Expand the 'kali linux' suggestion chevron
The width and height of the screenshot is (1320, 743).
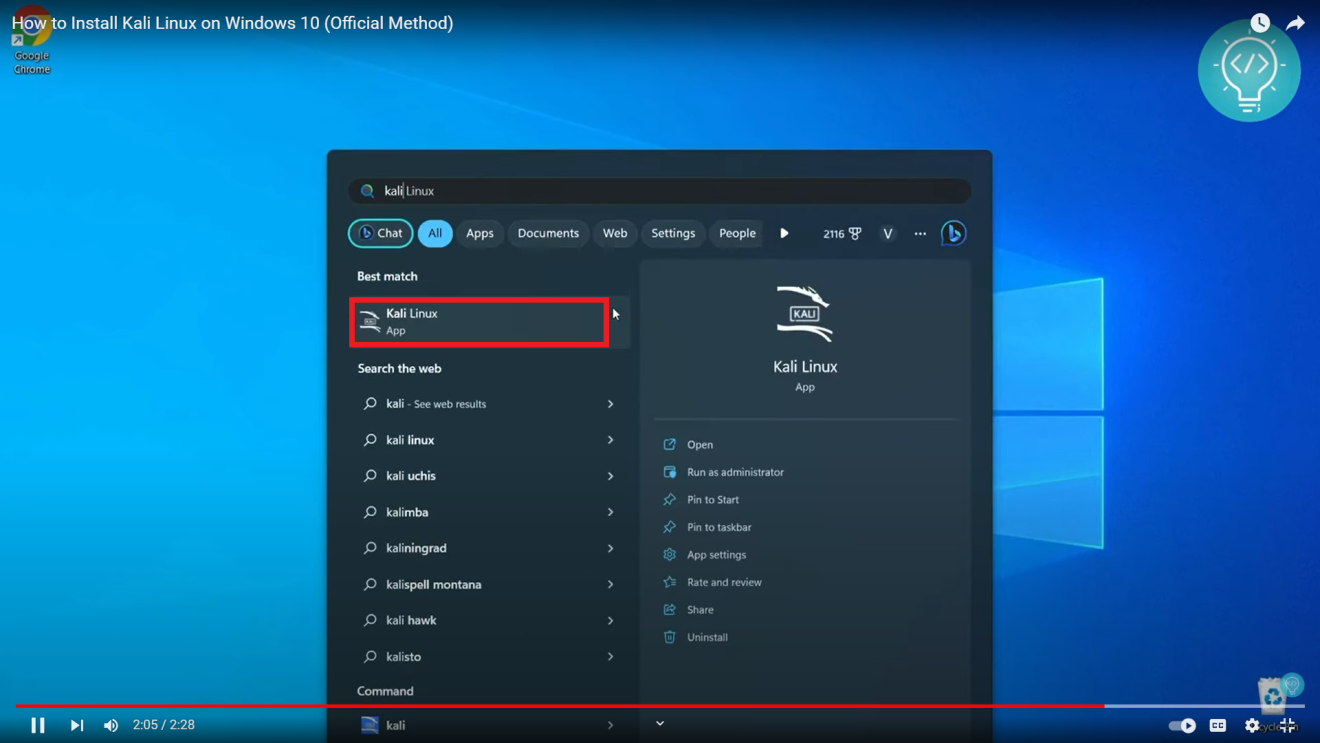(x=610, y=440)
